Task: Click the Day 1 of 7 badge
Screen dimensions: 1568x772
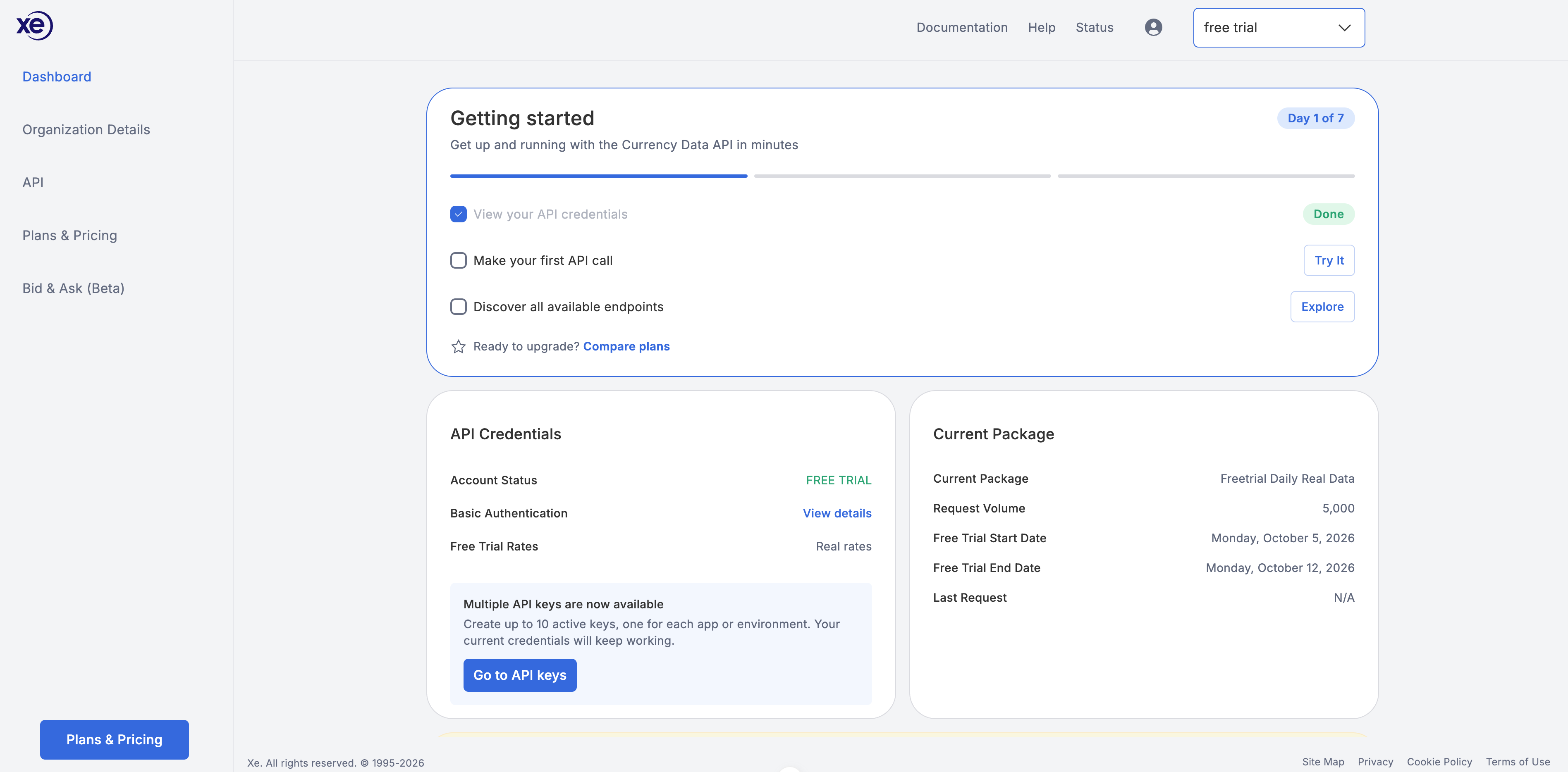Action: point(1315,118)
